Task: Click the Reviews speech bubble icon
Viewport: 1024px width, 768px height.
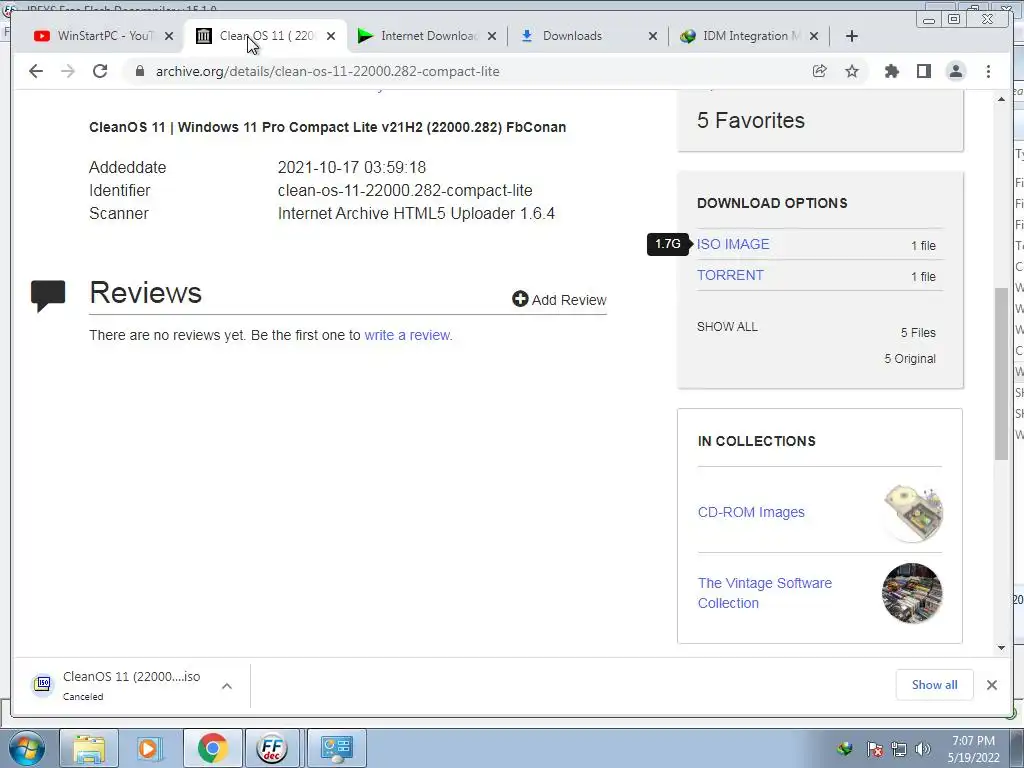Action: [48, 296]
